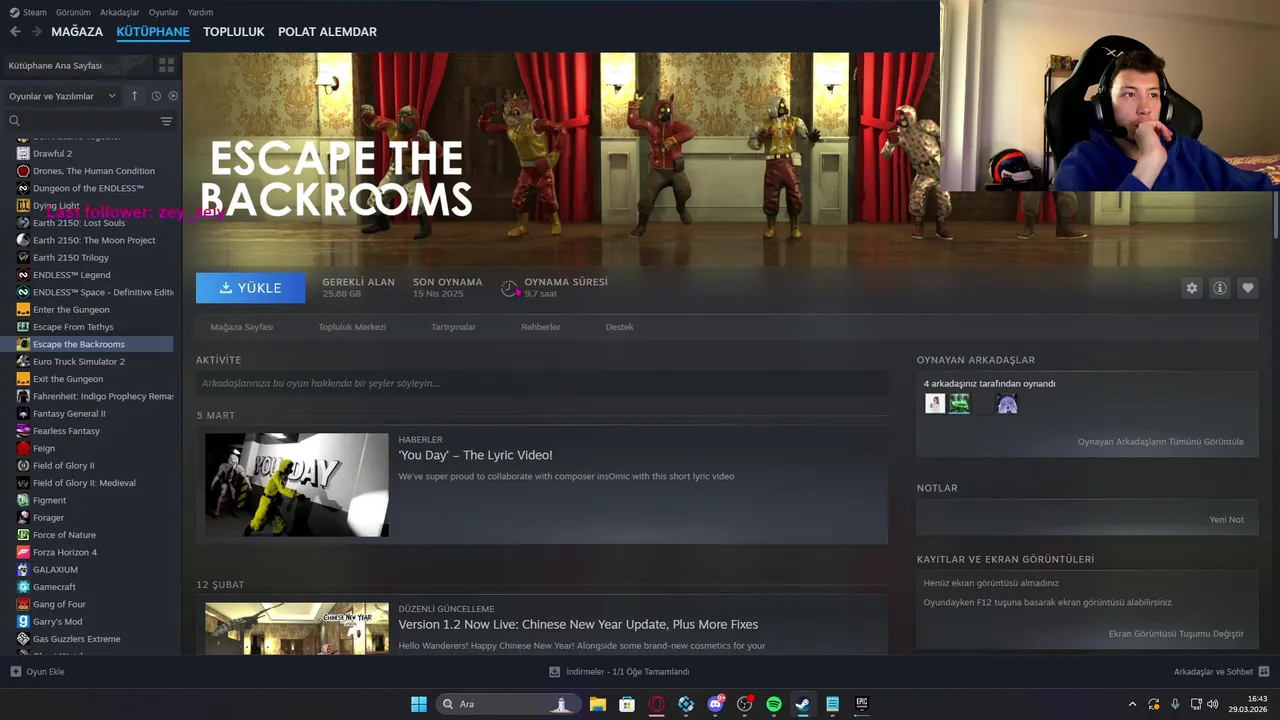1280x720 pixels.
Task: Click the green friend avatar
Action: coord(959,404)
